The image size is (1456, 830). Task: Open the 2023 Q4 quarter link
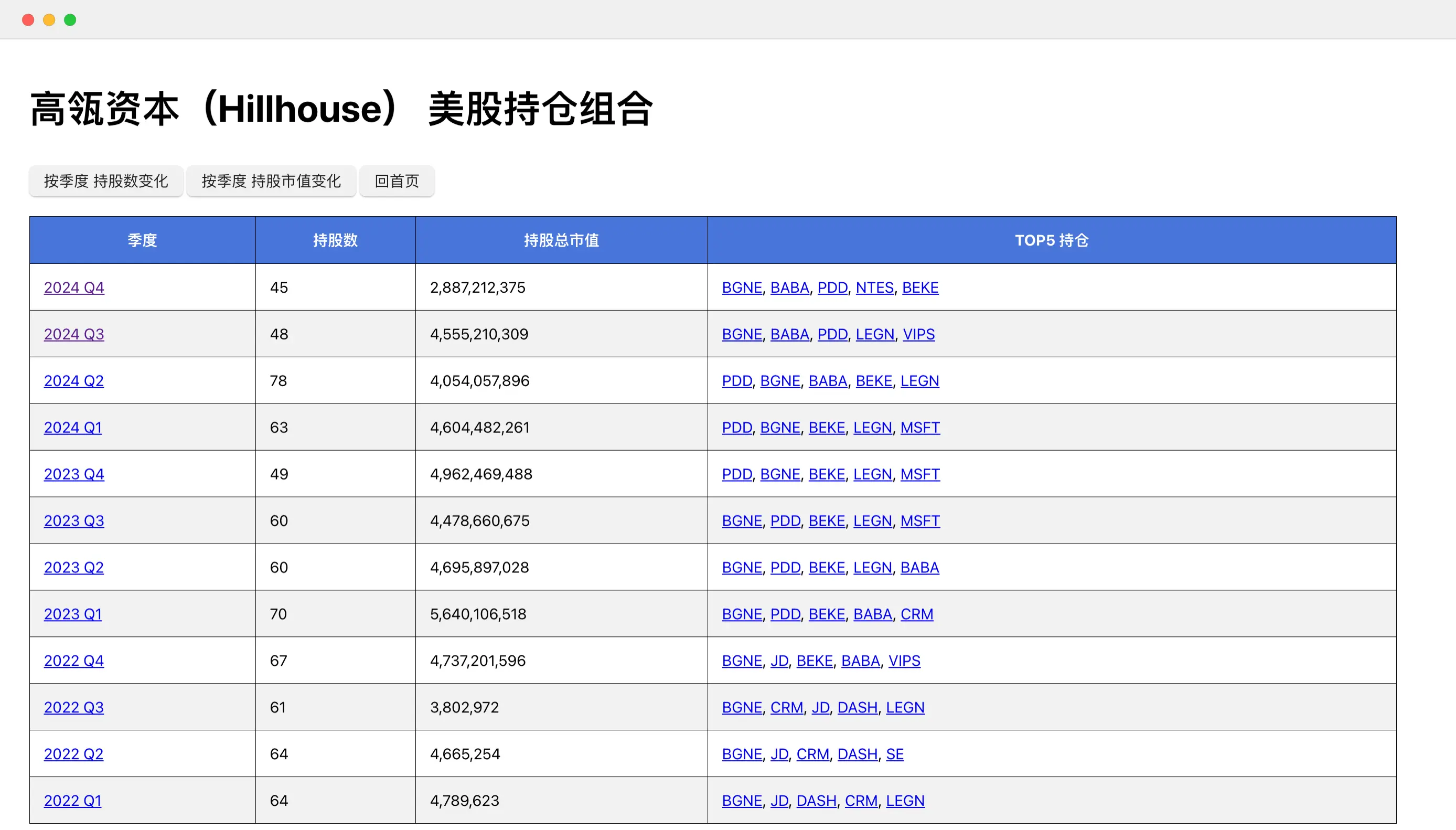tap(74, 474)
